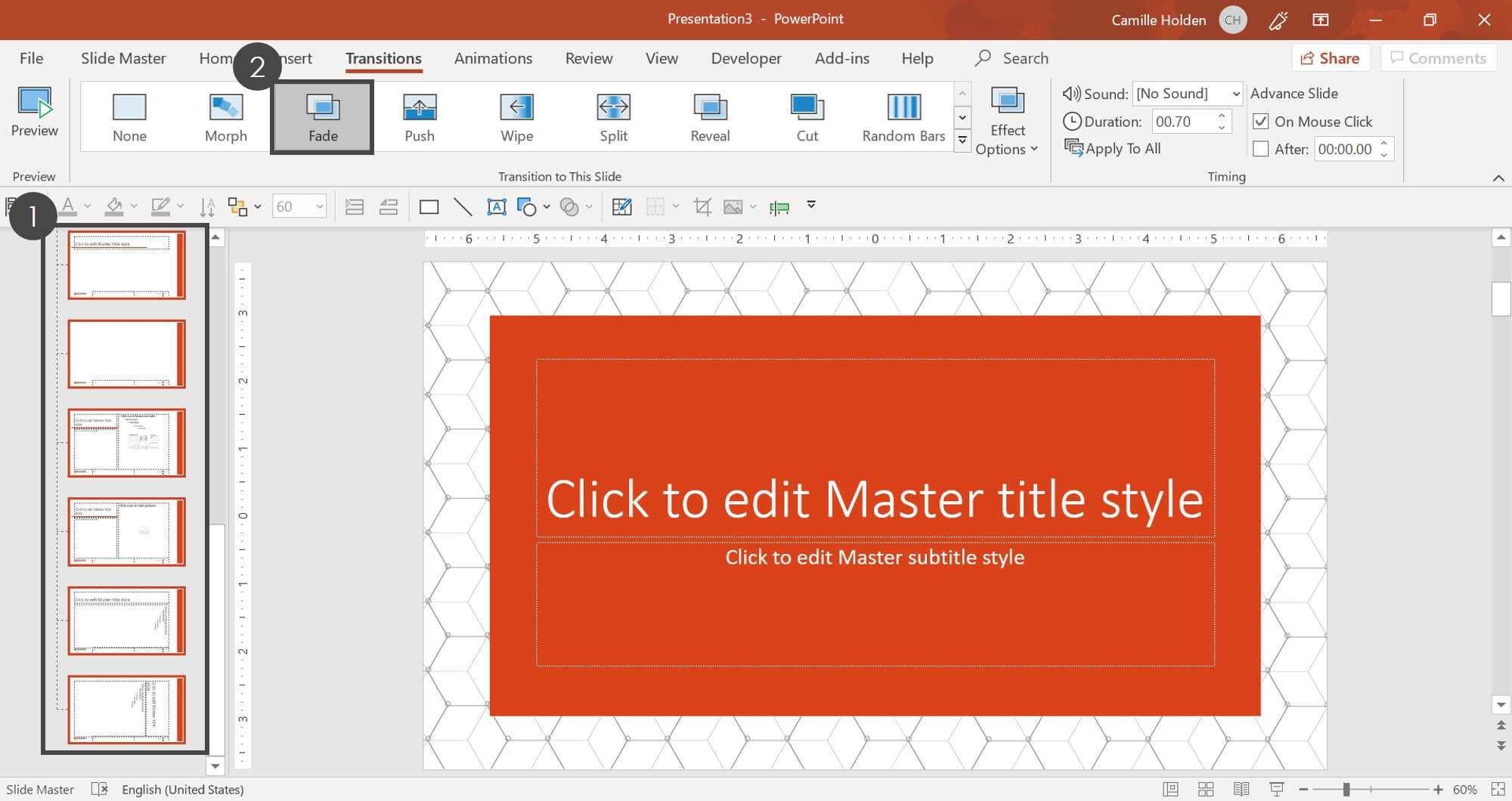Click the Shapes gallery icon
The height and width of the screenshot is (801, 1512).
[x=527, y=206]
